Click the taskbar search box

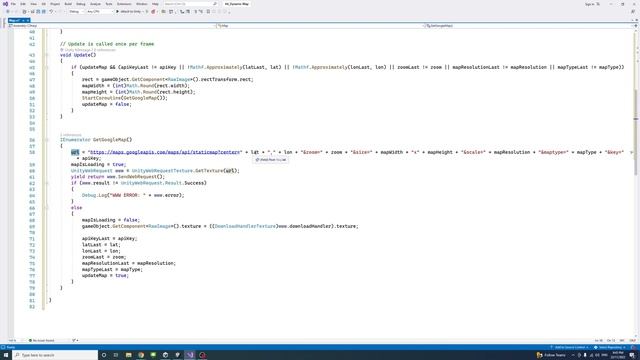coord(55,355)
